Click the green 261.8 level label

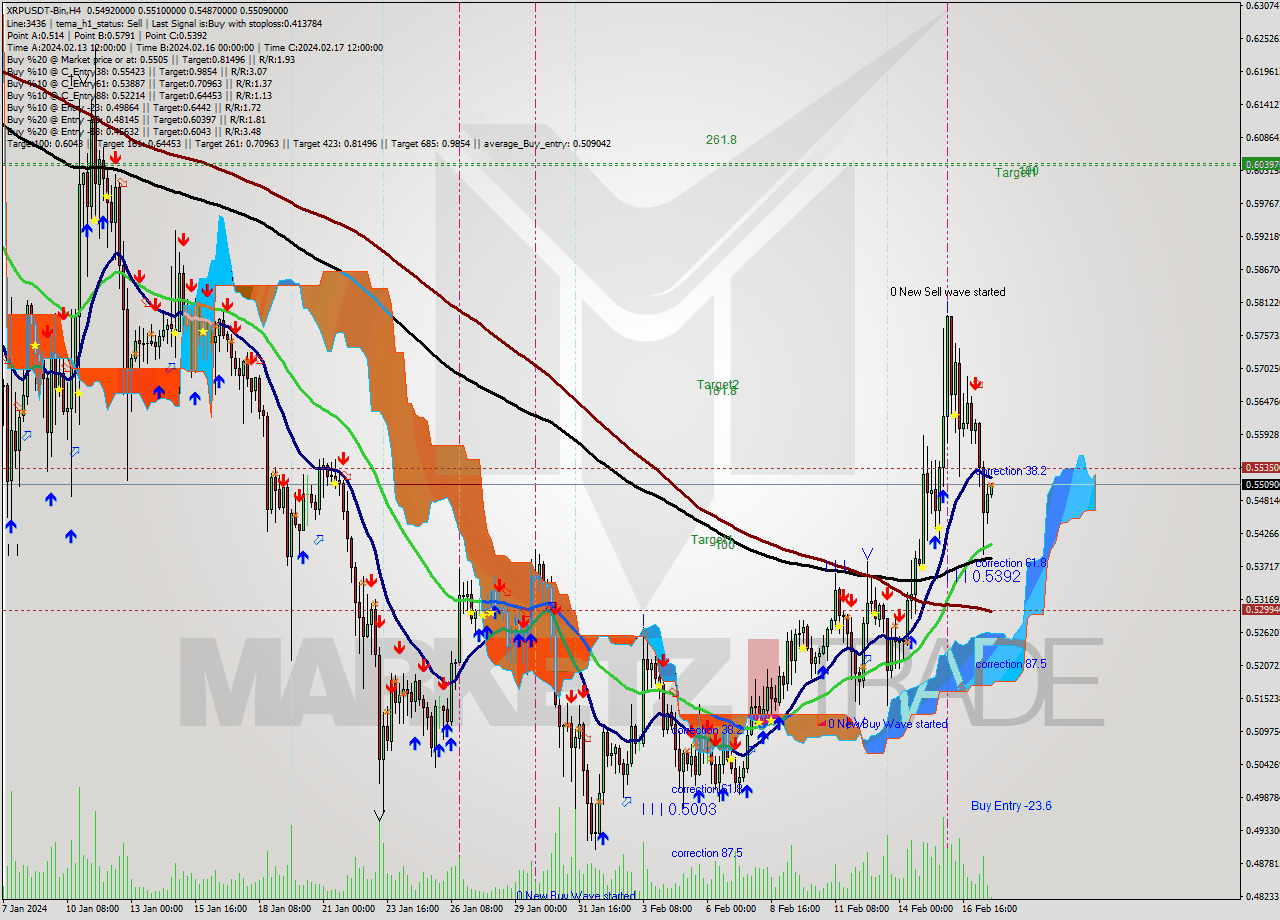click(x=721, y=140)
